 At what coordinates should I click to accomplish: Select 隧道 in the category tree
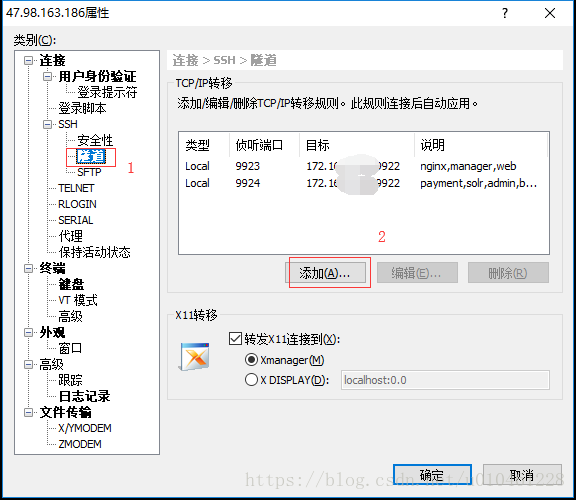click(x=91, y=156)
